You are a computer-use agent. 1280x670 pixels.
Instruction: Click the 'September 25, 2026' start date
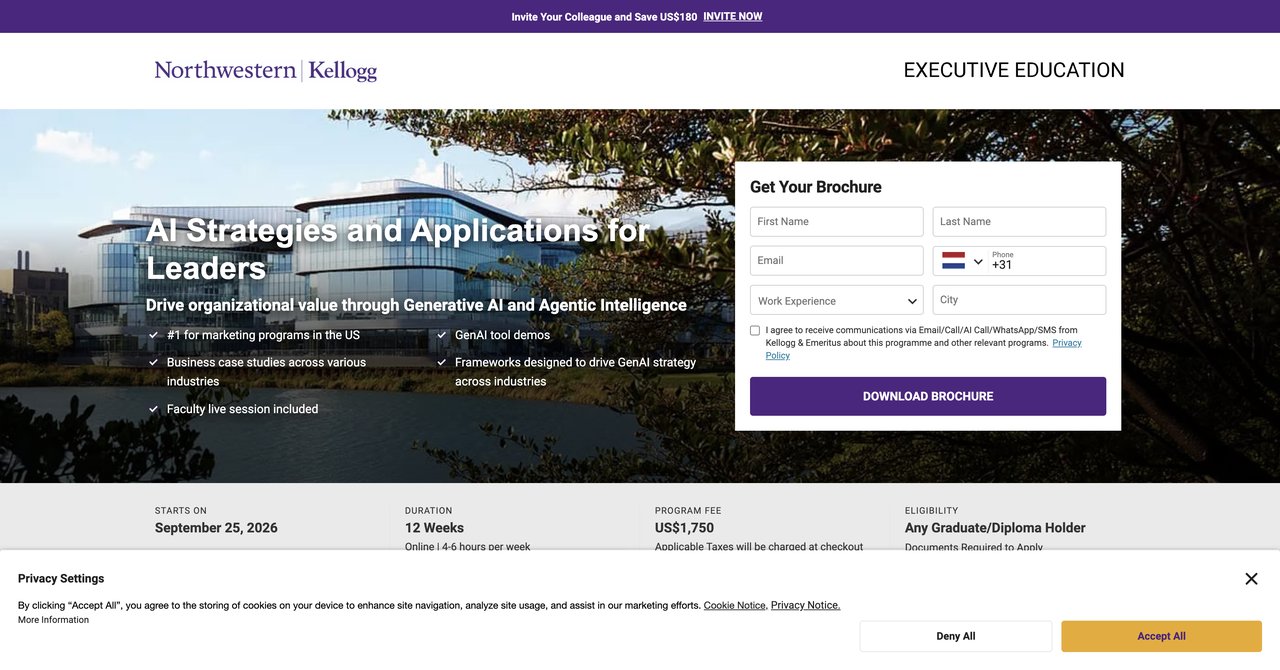click(x=216, y=528)
